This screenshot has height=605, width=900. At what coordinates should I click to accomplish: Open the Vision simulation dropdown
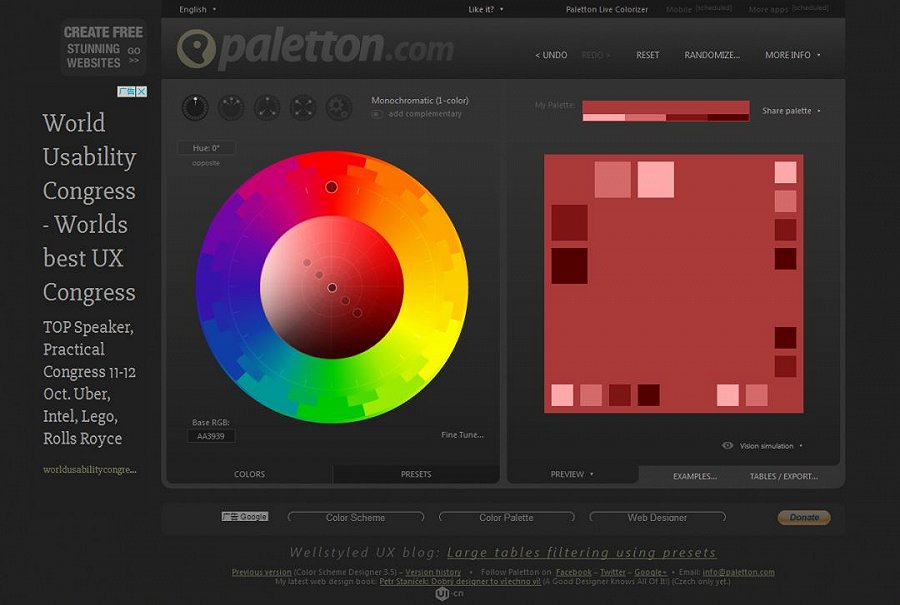pyautogui.click(x=771, y=446)
